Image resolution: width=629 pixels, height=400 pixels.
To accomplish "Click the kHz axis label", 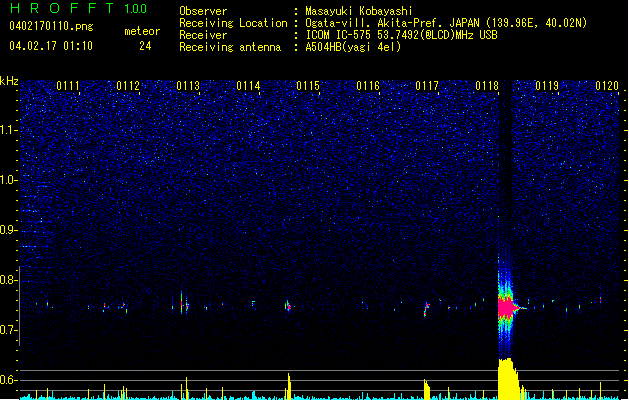I will 9,81.
